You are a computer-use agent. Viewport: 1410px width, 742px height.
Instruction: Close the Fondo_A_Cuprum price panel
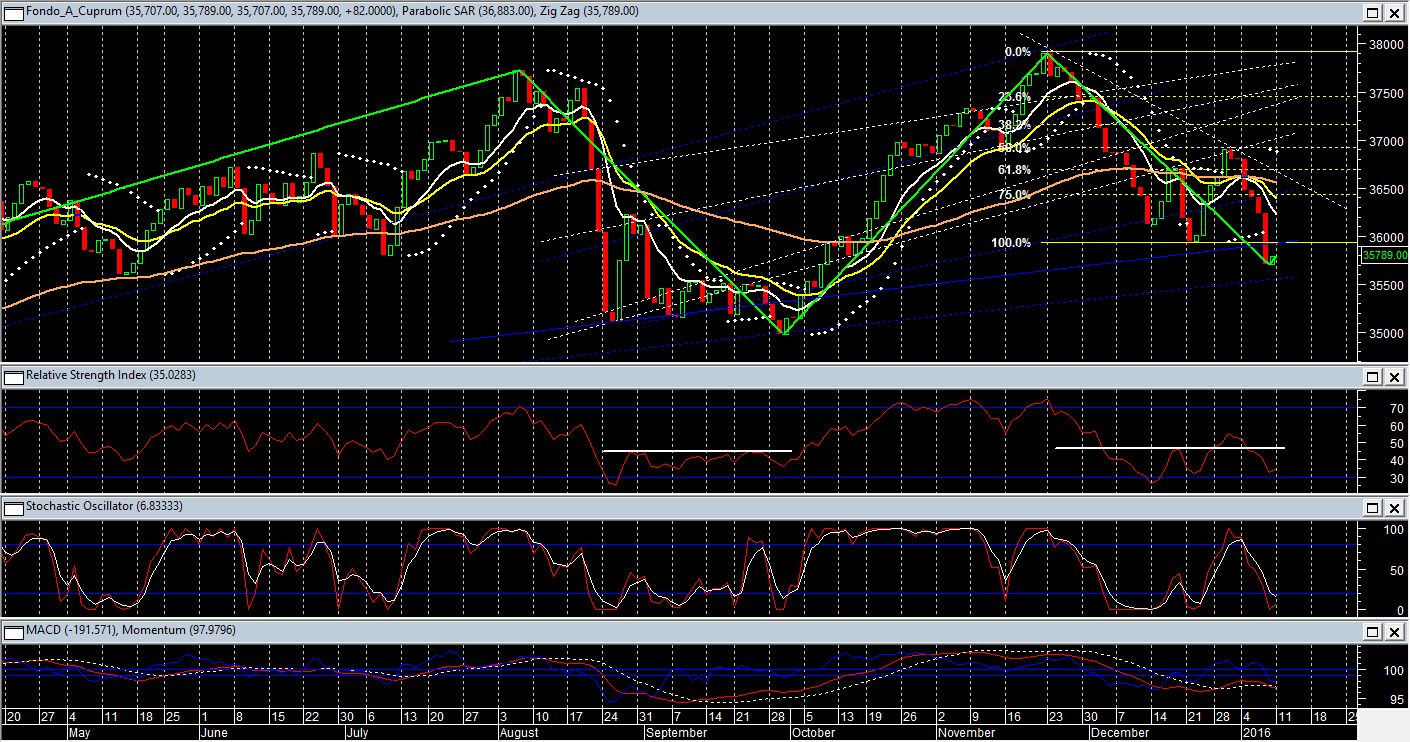tap(1394, 12)
